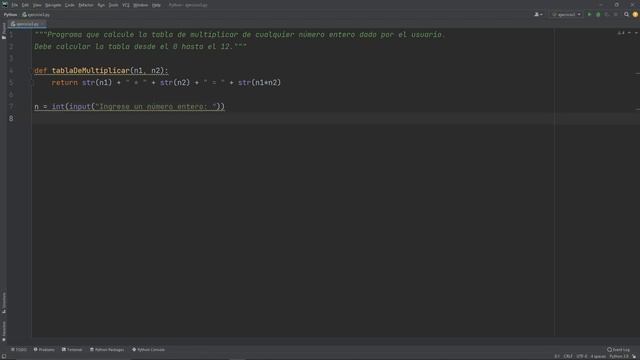The height and width of the screenshot is (360, 640).
Task: Open the Python Console tool window
Action: [x=149, y=350]
